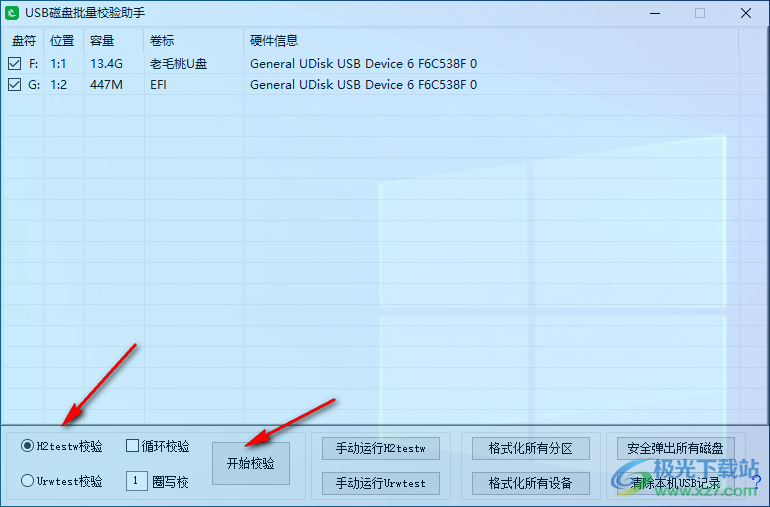Uncheck the G: drive checkbox
The image size is (770, 507).
point(15,84)
